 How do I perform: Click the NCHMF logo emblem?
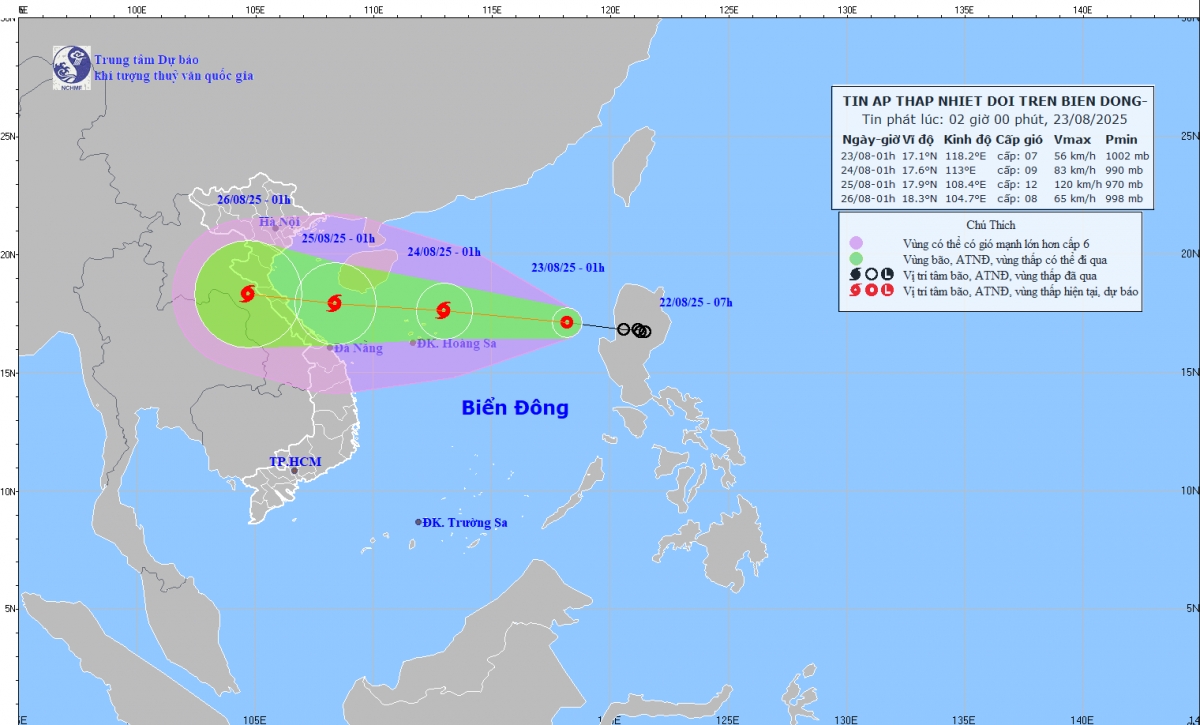pyautogui.click(x=72, y=67)
